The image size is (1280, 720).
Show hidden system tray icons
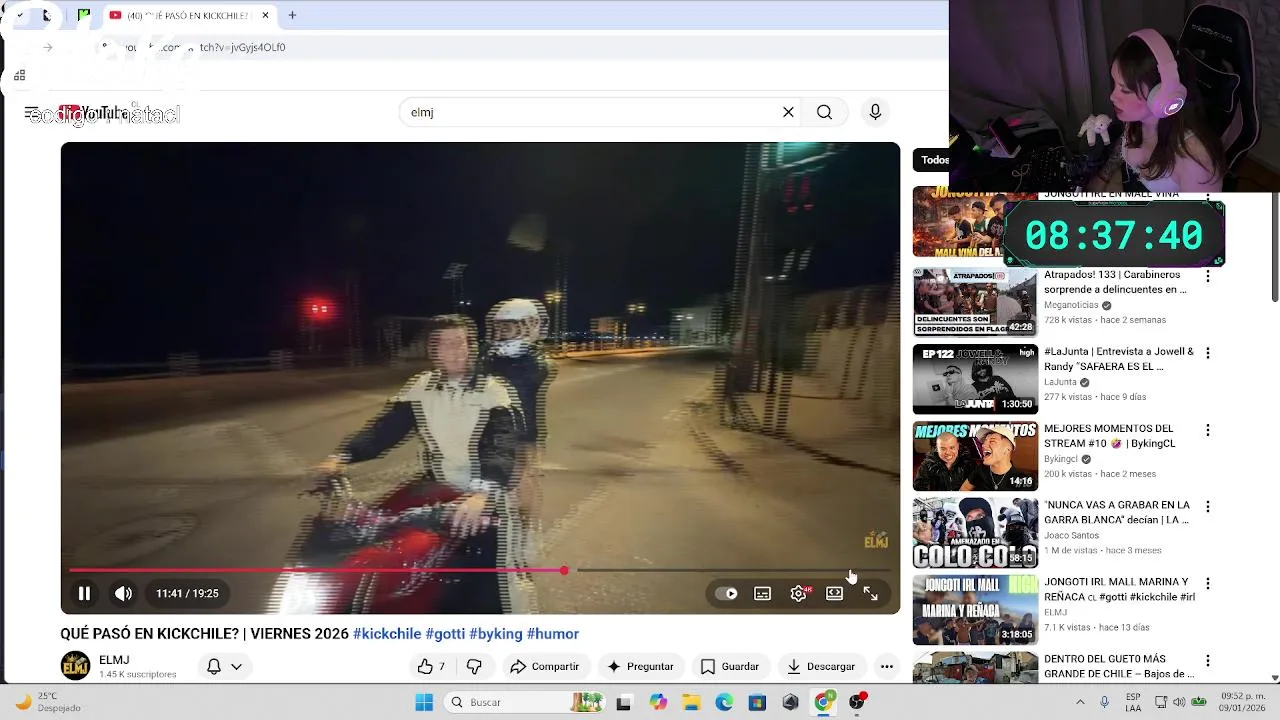pyautogui.click(x=1080, y=702)
